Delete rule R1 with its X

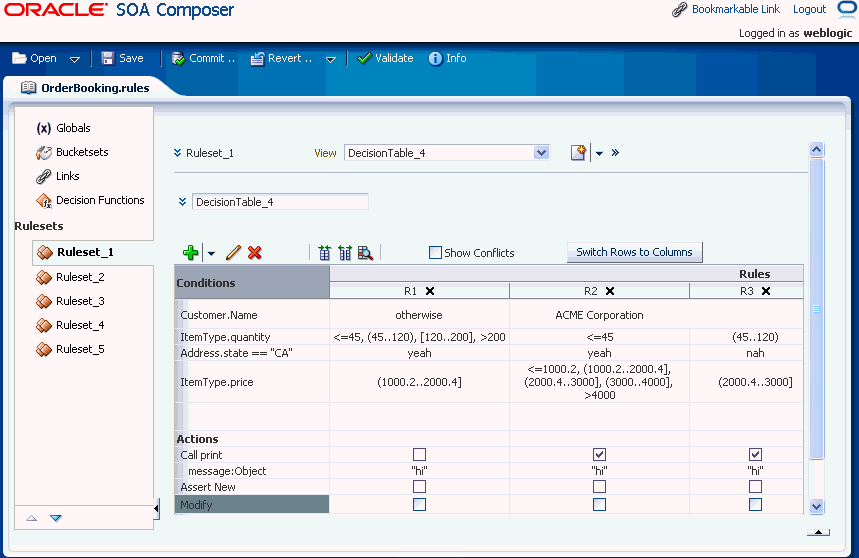click(430, 291)
